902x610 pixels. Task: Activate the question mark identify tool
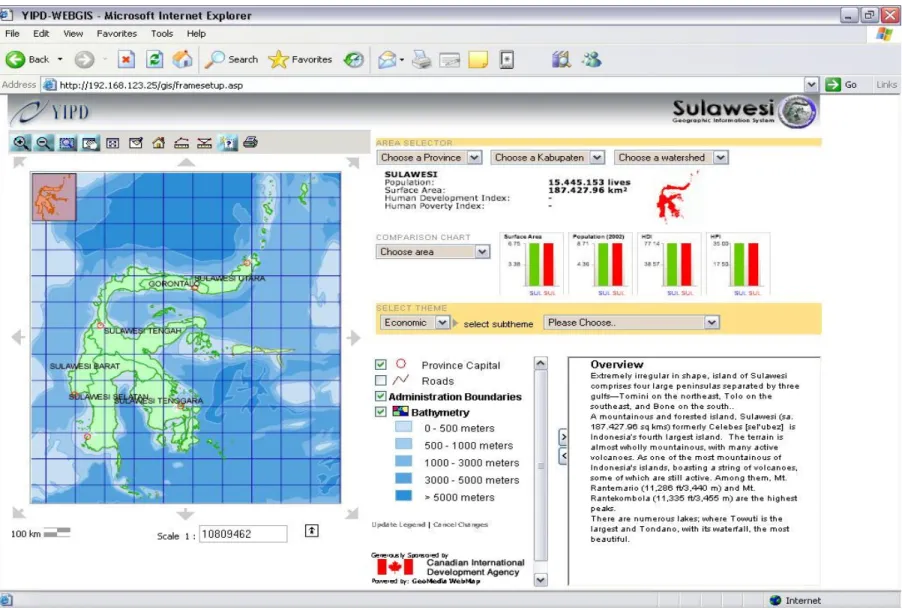(228, 143)
